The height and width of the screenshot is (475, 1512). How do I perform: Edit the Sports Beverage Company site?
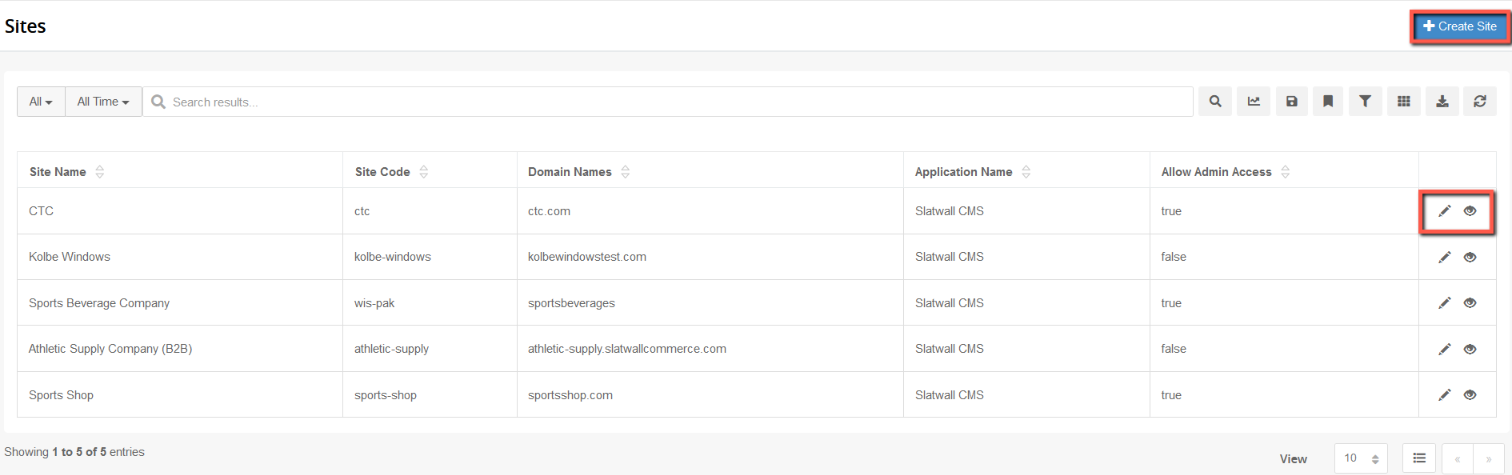(1444, 303)
